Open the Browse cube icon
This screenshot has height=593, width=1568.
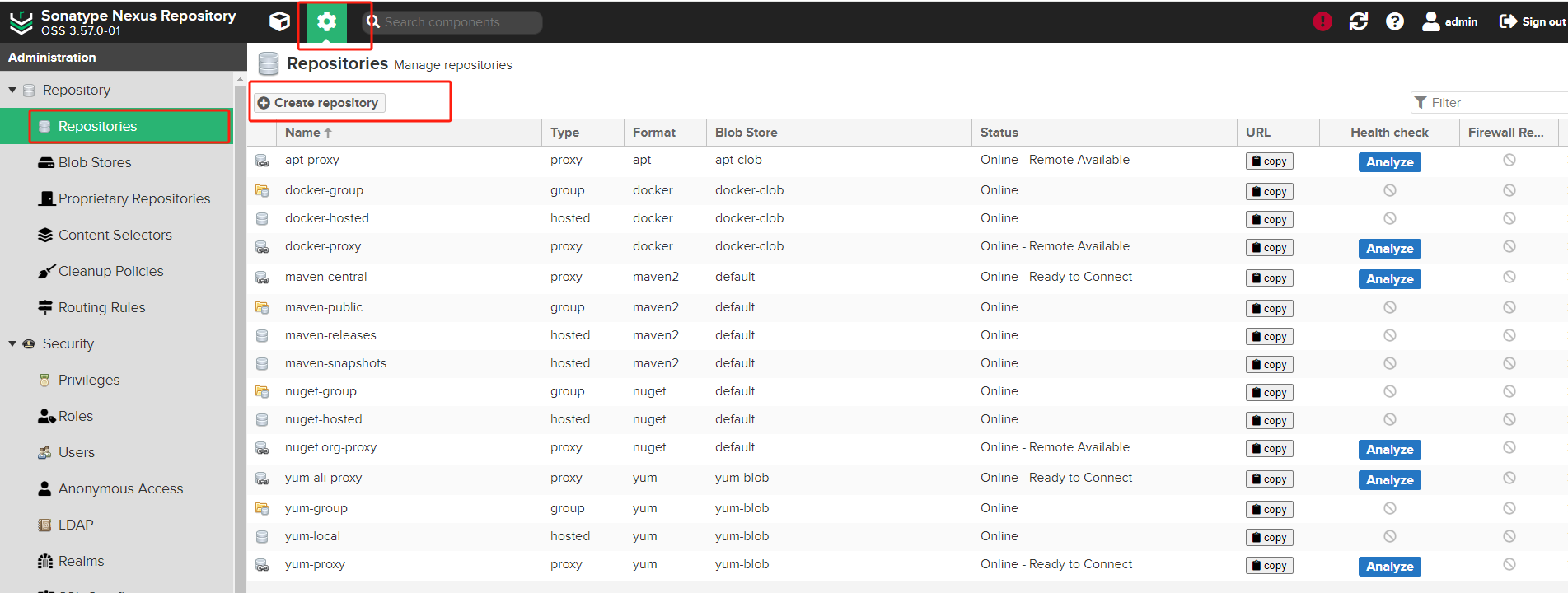(279, 21)
